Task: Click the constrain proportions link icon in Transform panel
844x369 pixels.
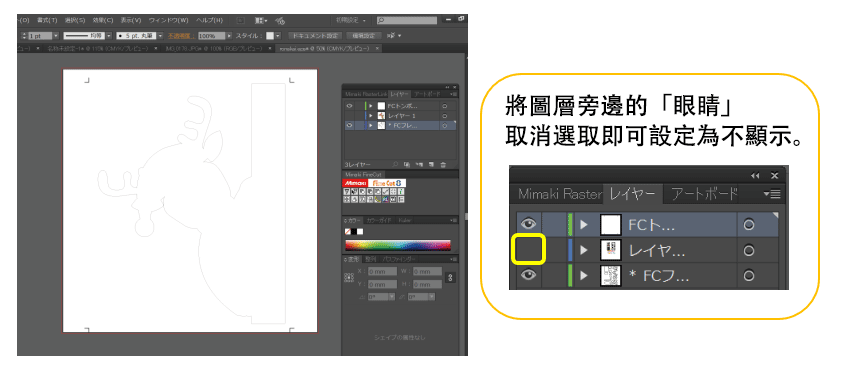Action: click(x=451, y=278)
